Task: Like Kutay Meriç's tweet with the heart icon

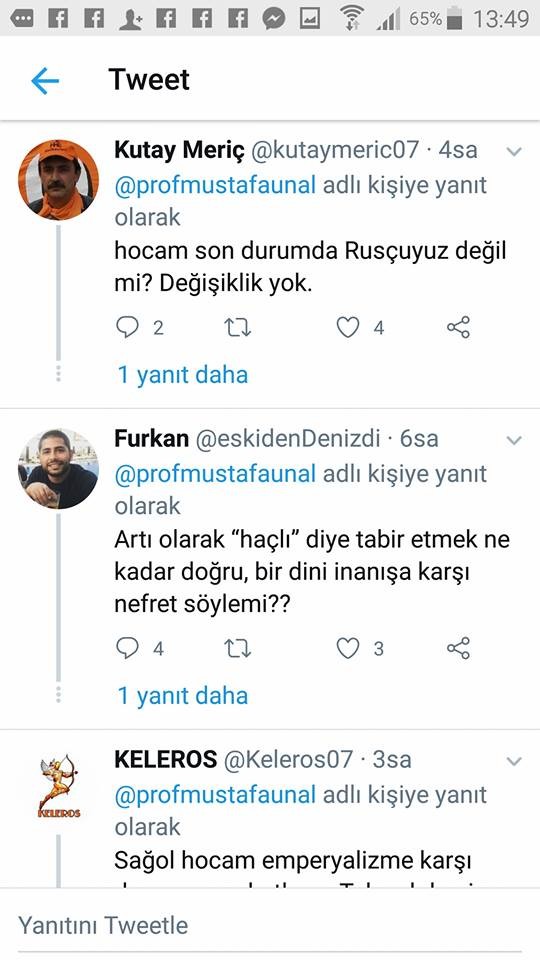Action: point(348,328)
